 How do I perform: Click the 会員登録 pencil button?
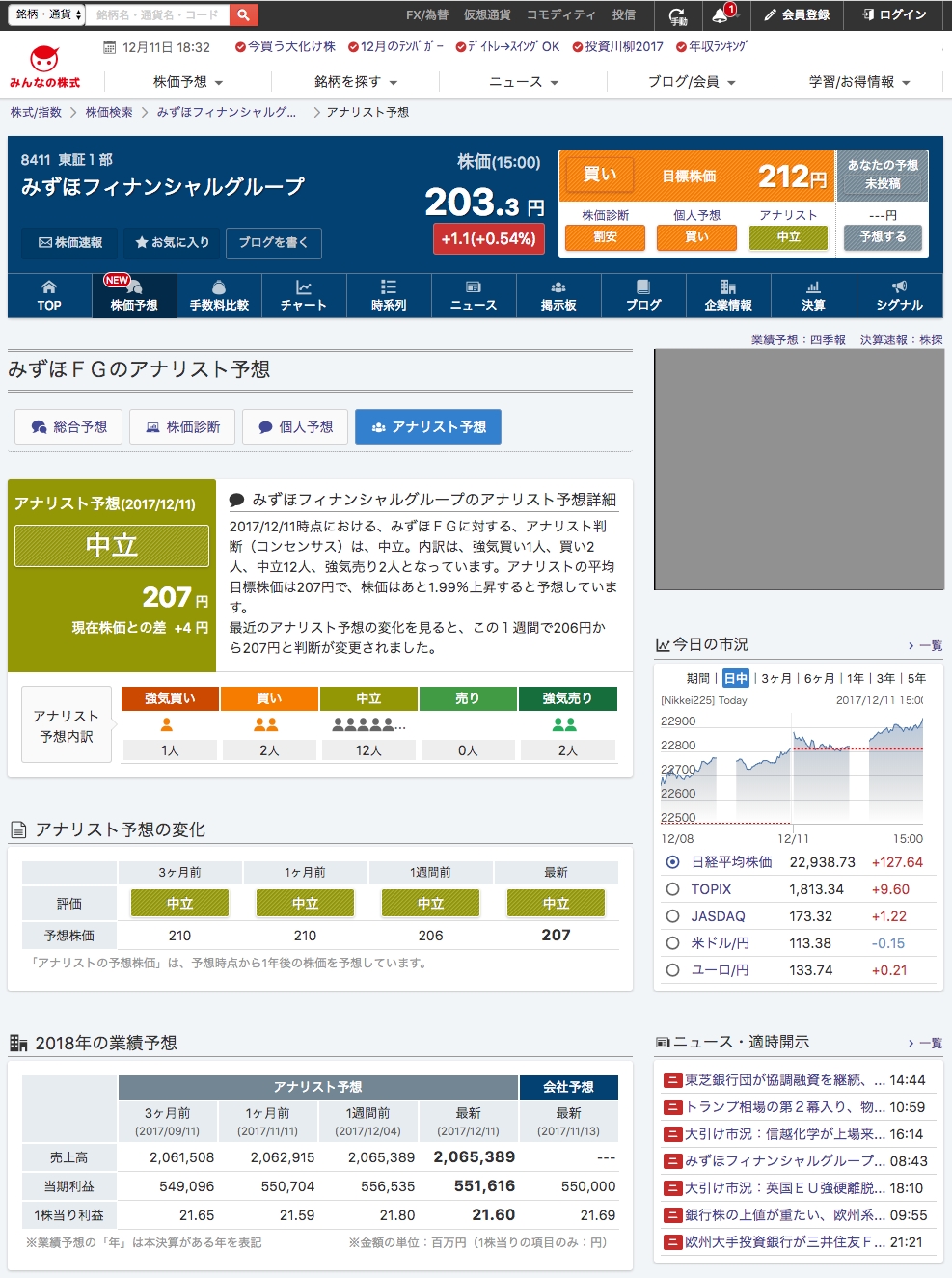[797, 14]
